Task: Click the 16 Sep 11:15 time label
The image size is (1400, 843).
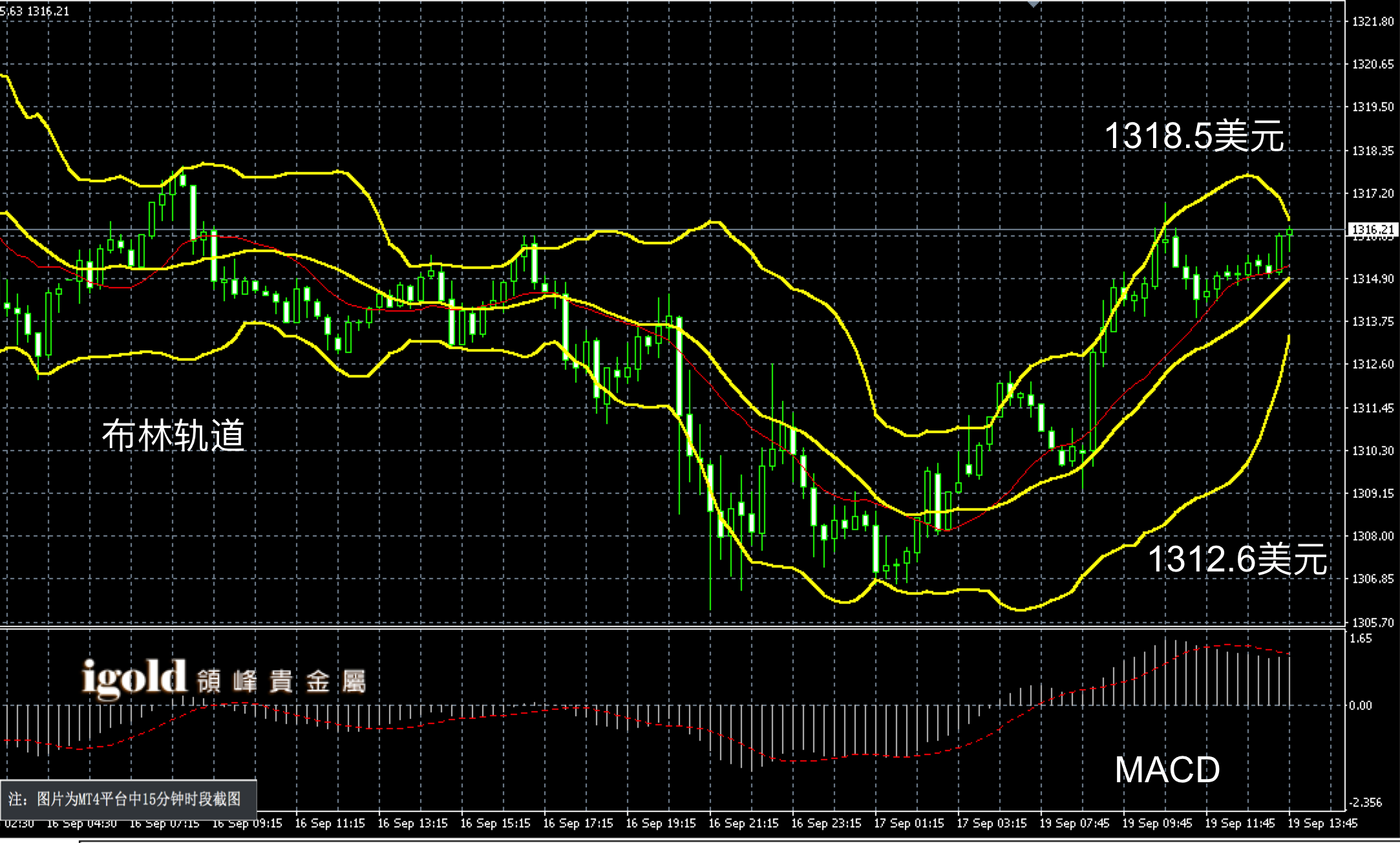Action: [330, 824]
